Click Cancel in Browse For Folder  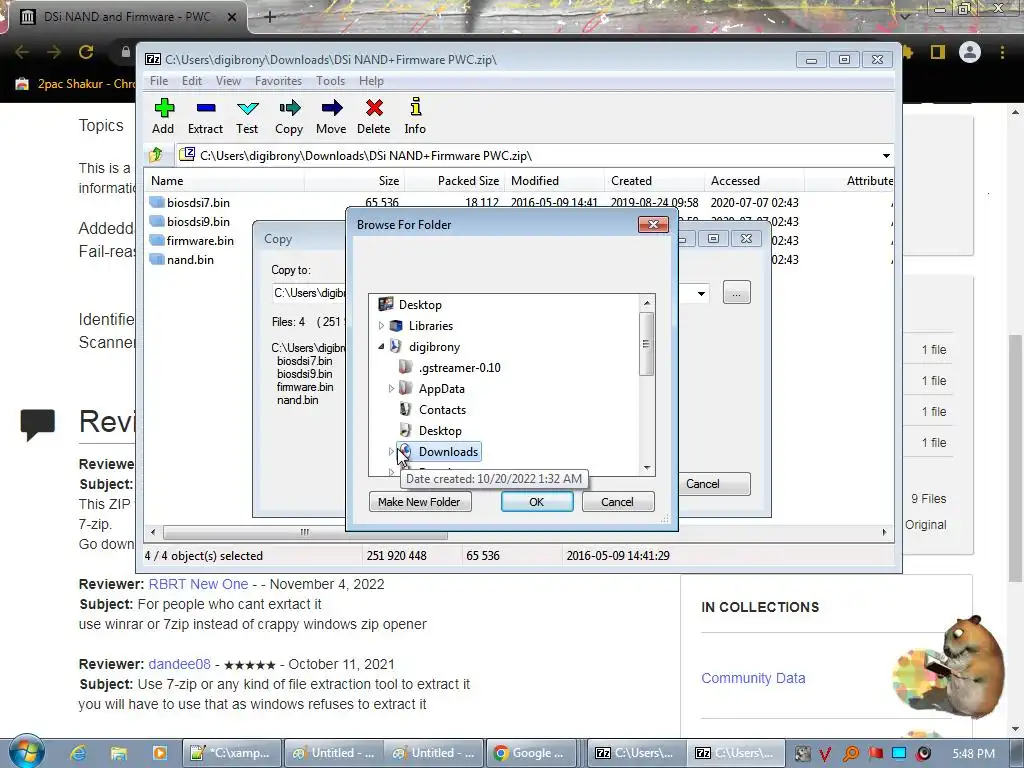(x=617, y=502)
